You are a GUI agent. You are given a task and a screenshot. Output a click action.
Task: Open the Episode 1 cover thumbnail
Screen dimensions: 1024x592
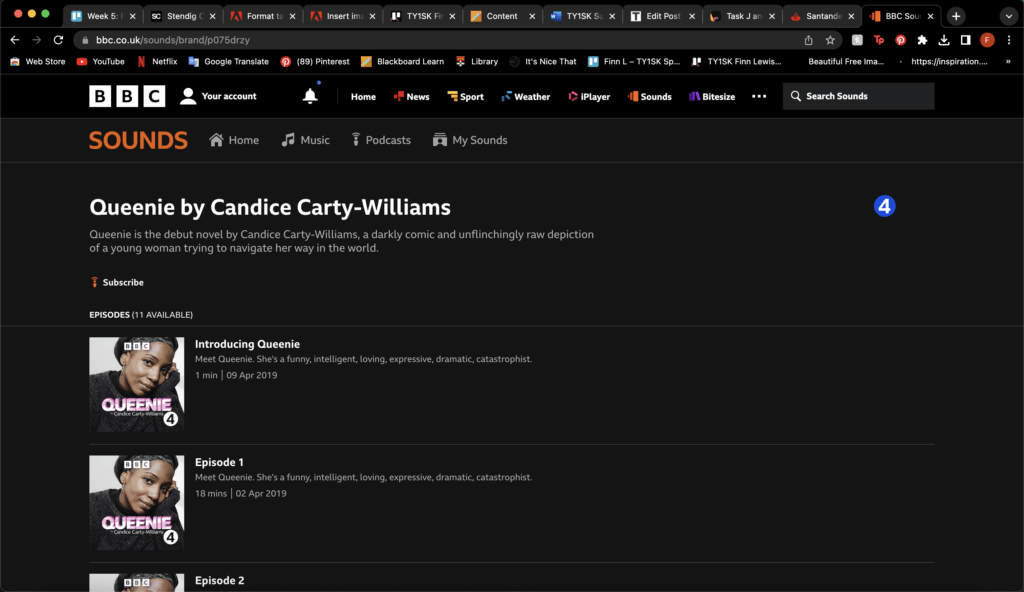tap(136, 502)
